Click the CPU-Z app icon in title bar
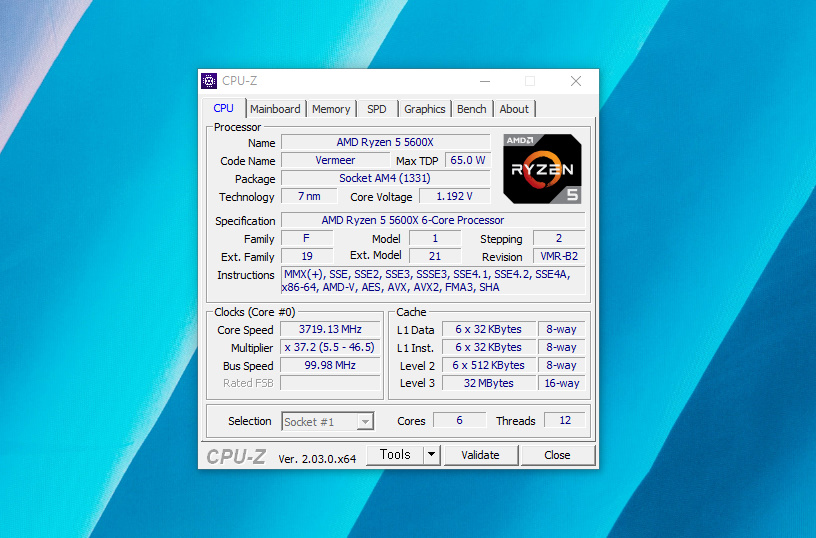Screen dimensions: 816x538 [209, 81]
